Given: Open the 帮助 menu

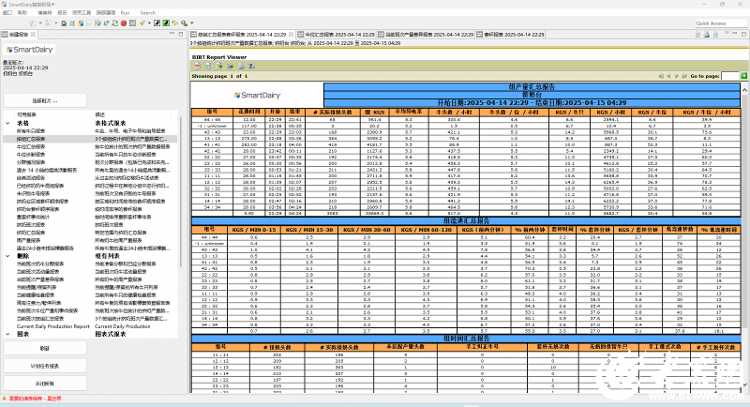Looking at the screenshot, I should (22, 12).
